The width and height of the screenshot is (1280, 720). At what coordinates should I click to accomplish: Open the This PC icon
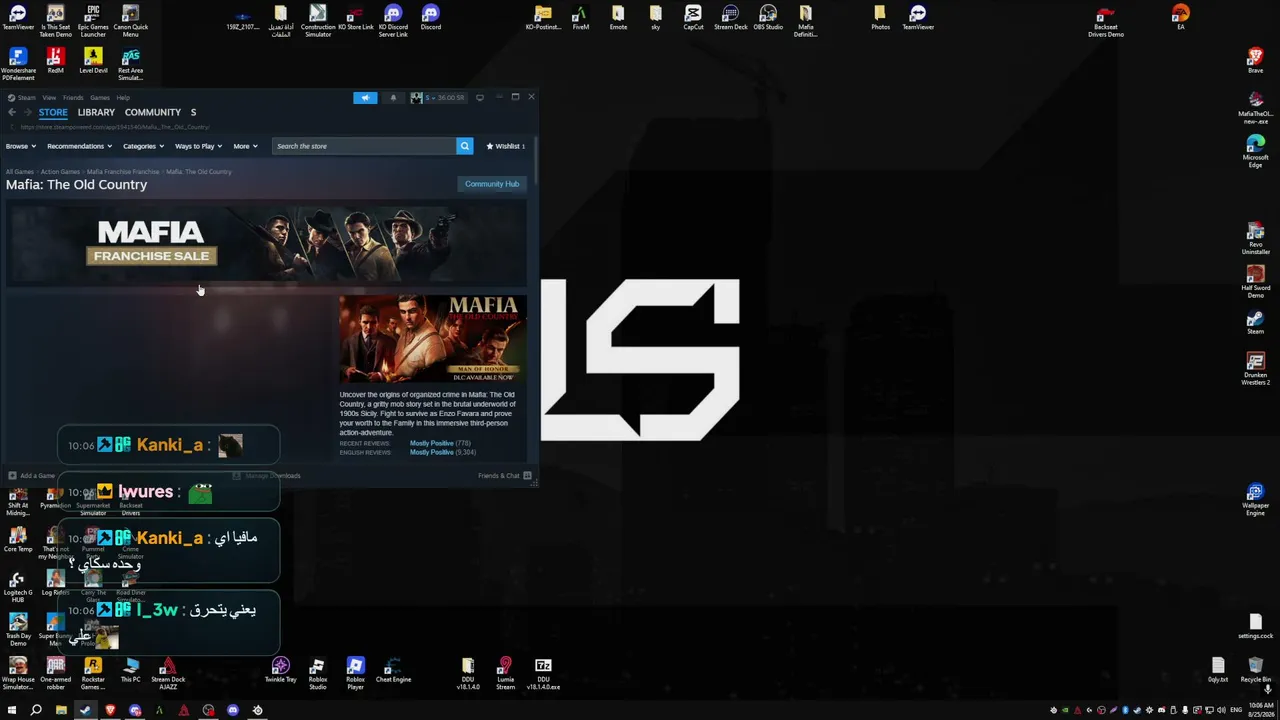click(x=131, y=670)
